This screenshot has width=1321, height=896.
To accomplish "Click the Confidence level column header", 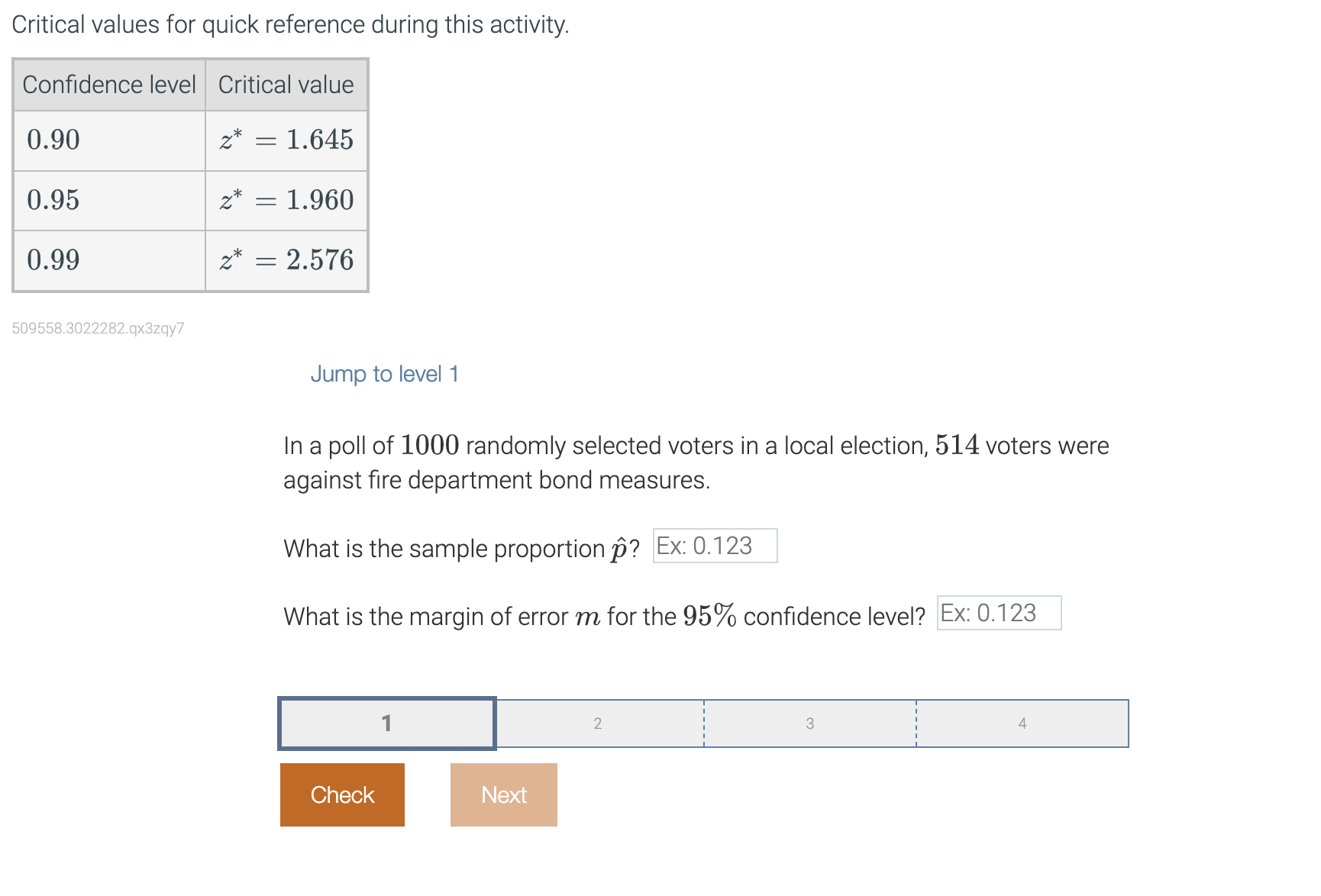I will click(108, 85).
